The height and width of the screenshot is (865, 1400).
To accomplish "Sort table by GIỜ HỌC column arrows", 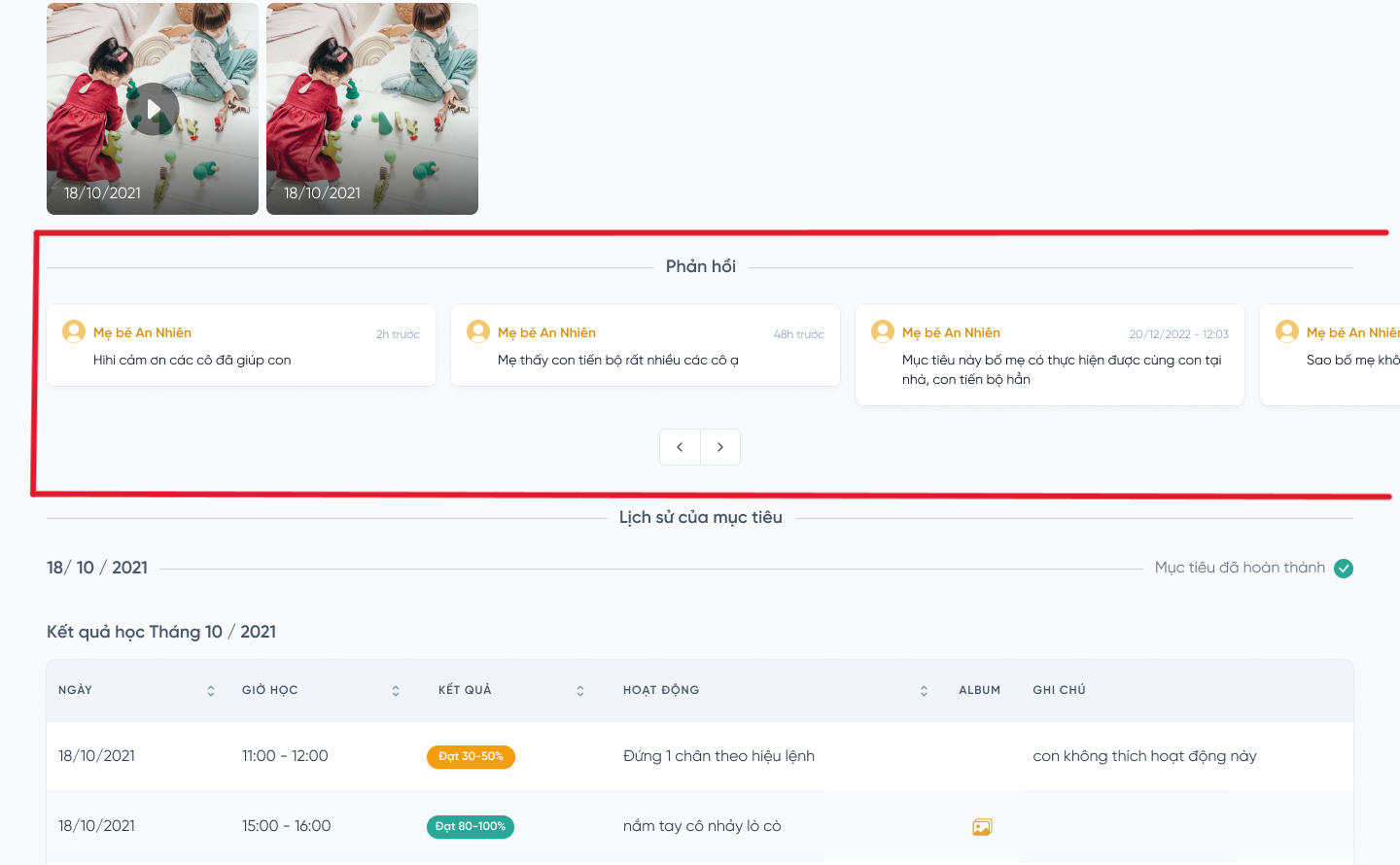I will click(396, 691).
